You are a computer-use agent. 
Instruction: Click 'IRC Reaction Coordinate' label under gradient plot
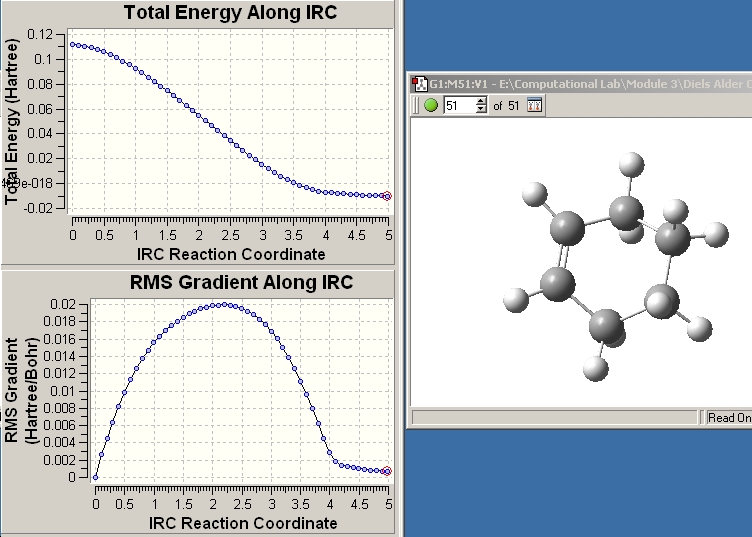coord(243,523)
